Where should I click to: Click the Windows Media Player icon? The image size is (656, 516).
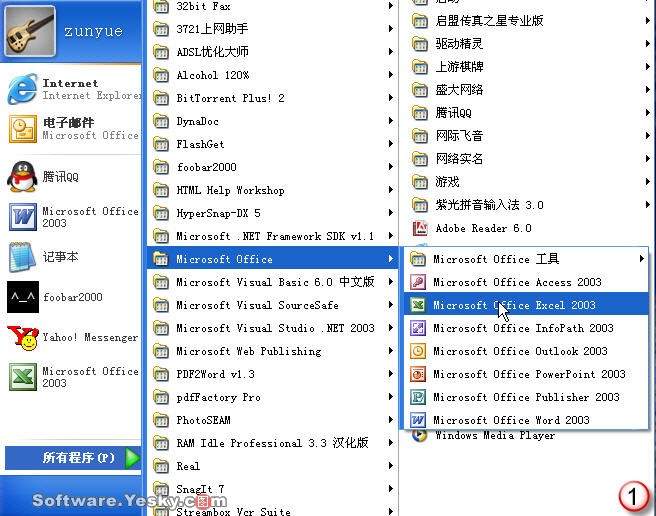click(419, 436)
